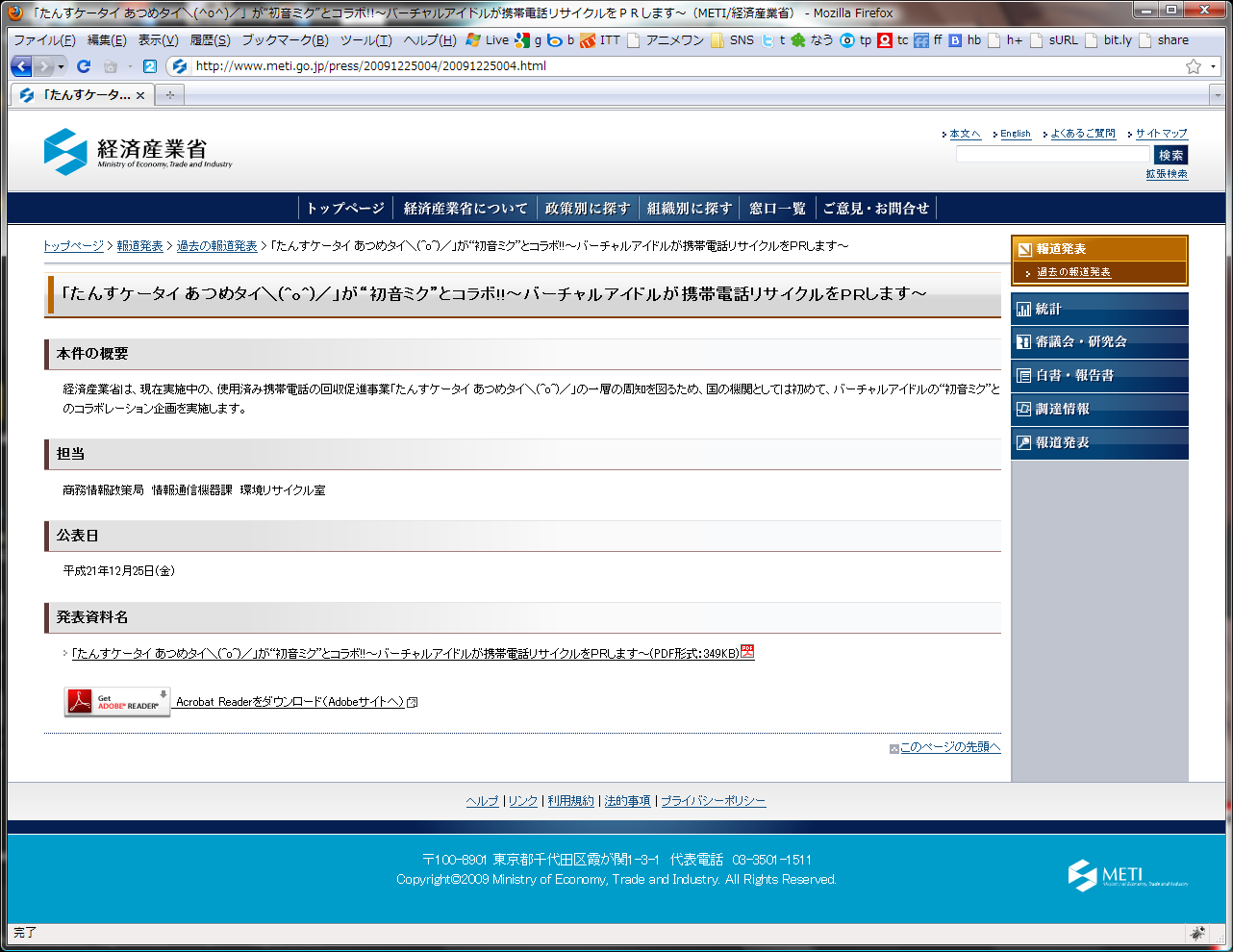The image size is (1233, 952).
Task: Click the white METI logo in footer
Action: 1127,875
